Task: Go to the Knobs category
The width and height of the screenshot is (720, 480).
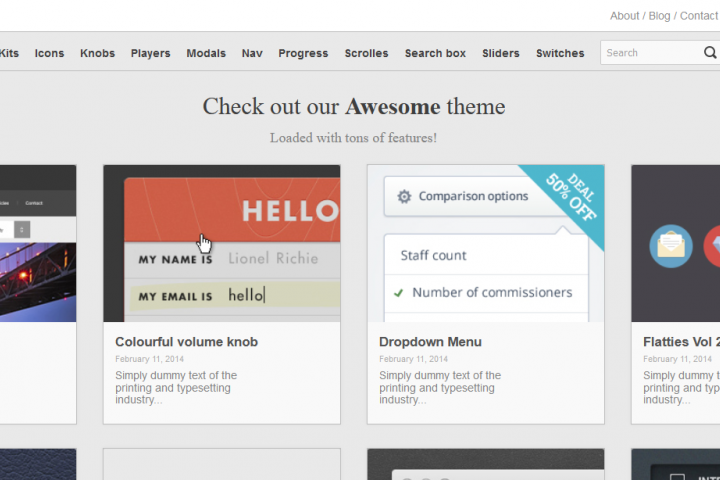Action: (97, 53)
